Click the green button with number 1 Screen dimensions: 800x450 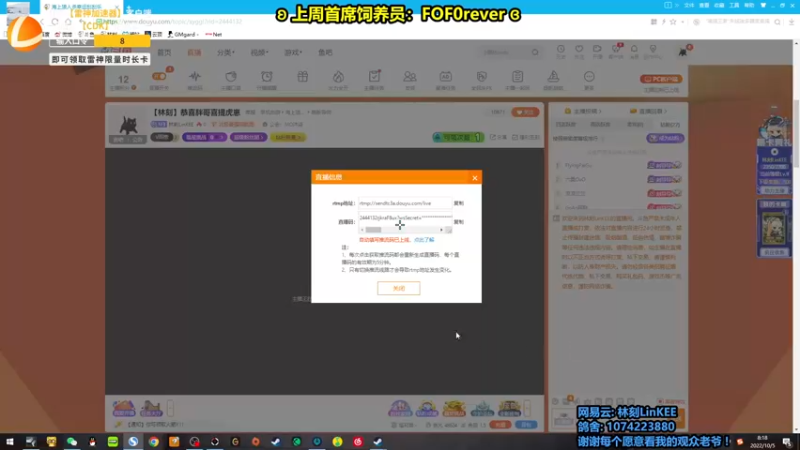pyautogui.click(x=458, y=137)
